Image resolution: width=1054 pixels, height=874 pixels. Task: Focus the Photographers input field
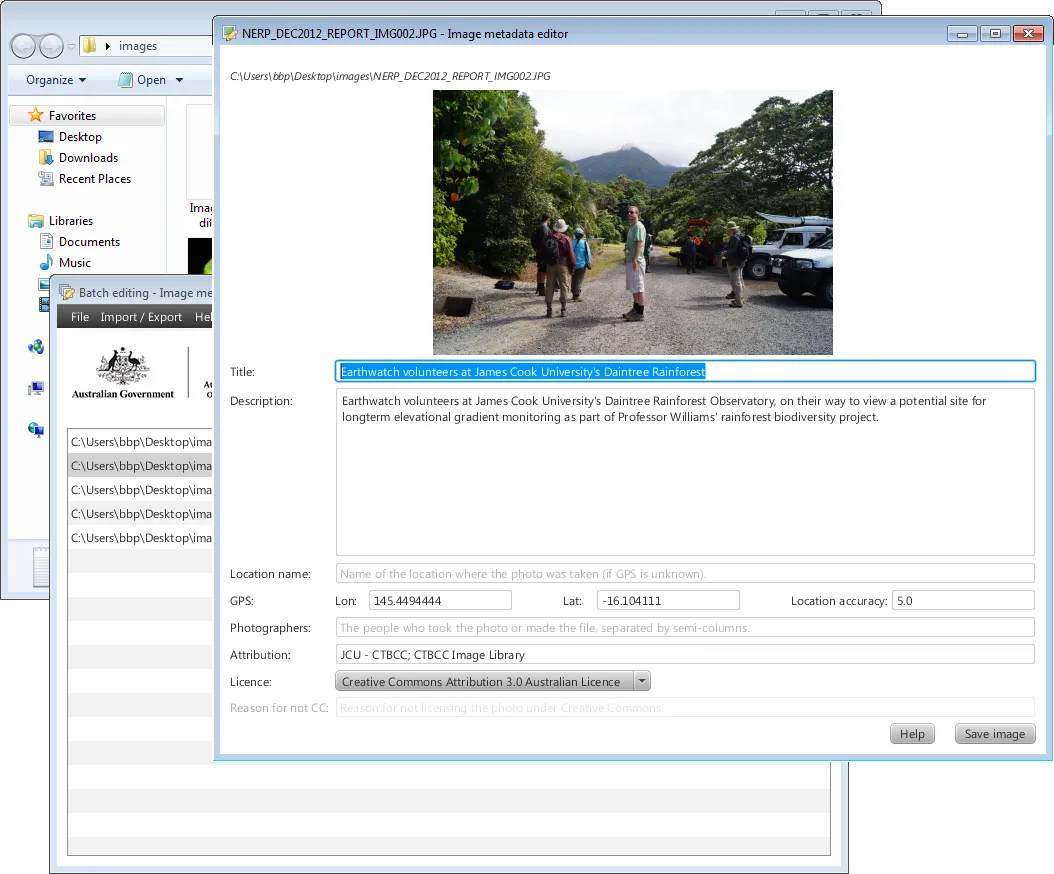coord(685,627)
